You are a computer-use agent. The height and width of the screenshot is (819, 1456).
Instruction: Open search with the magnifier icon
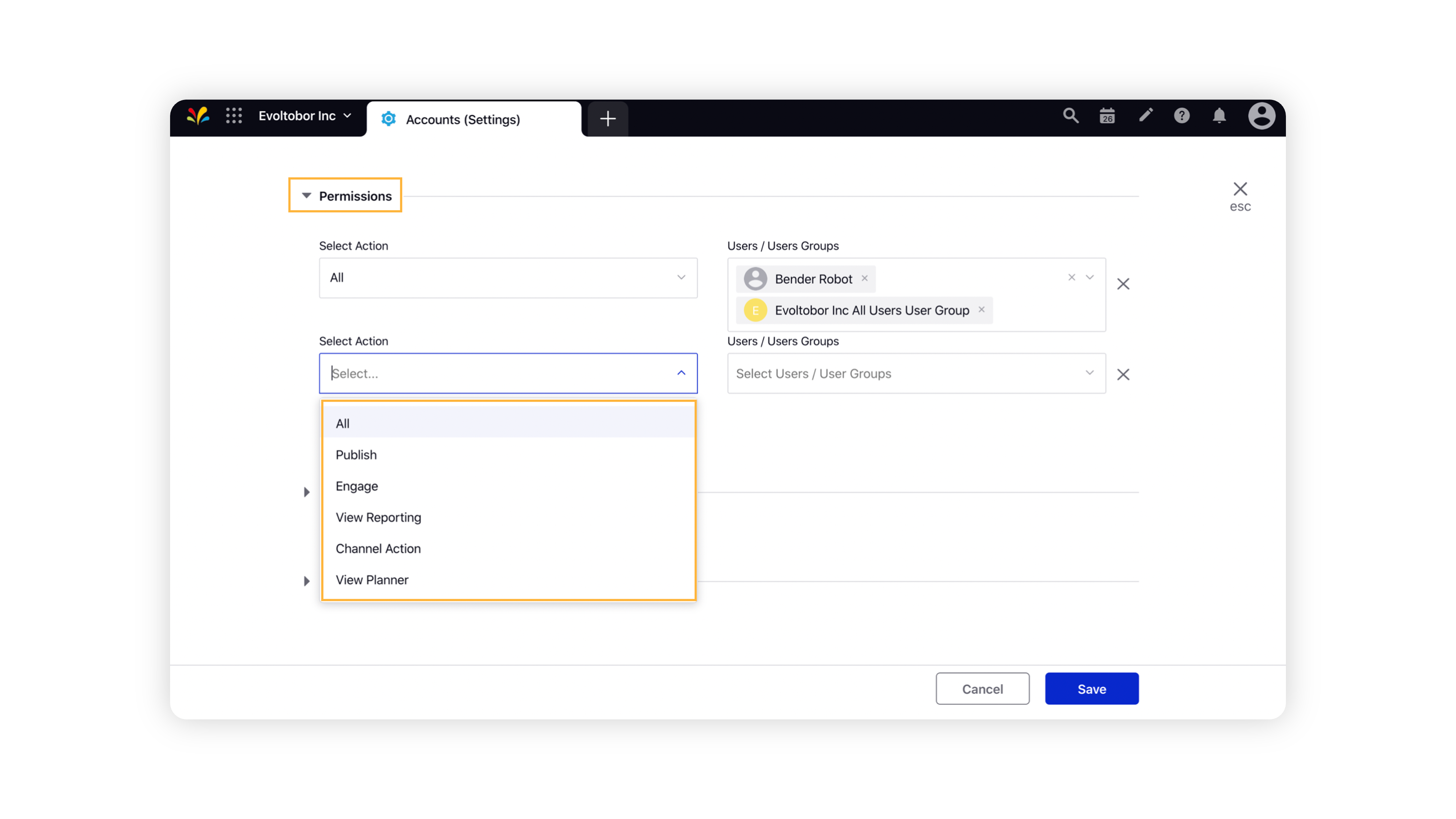tap(1070, 116)
